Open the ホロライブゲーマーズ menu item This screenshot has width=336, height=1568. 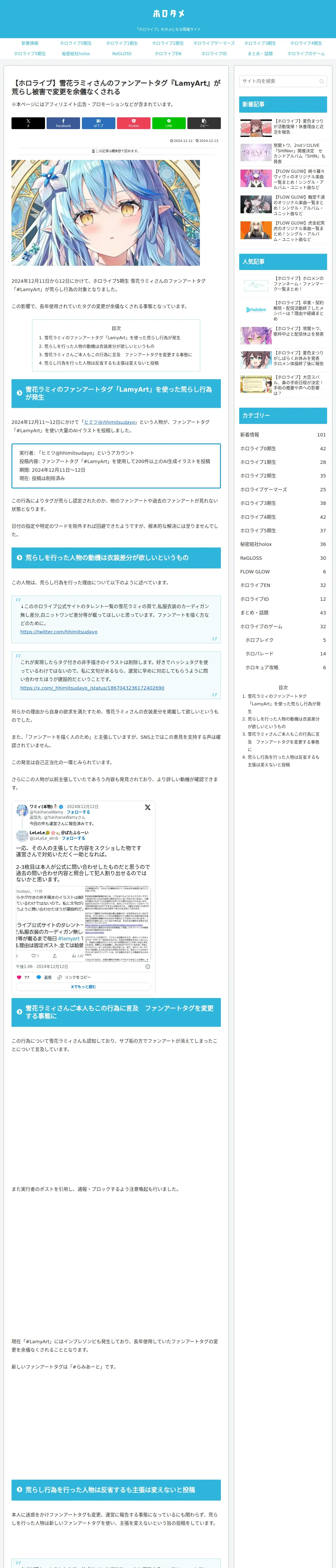pos(214,43)
